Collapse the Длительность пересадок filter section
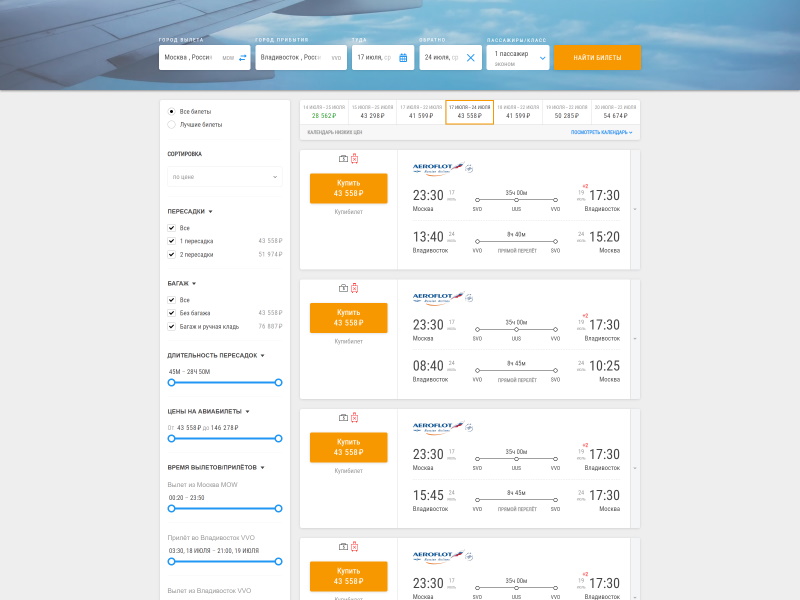 263,356
